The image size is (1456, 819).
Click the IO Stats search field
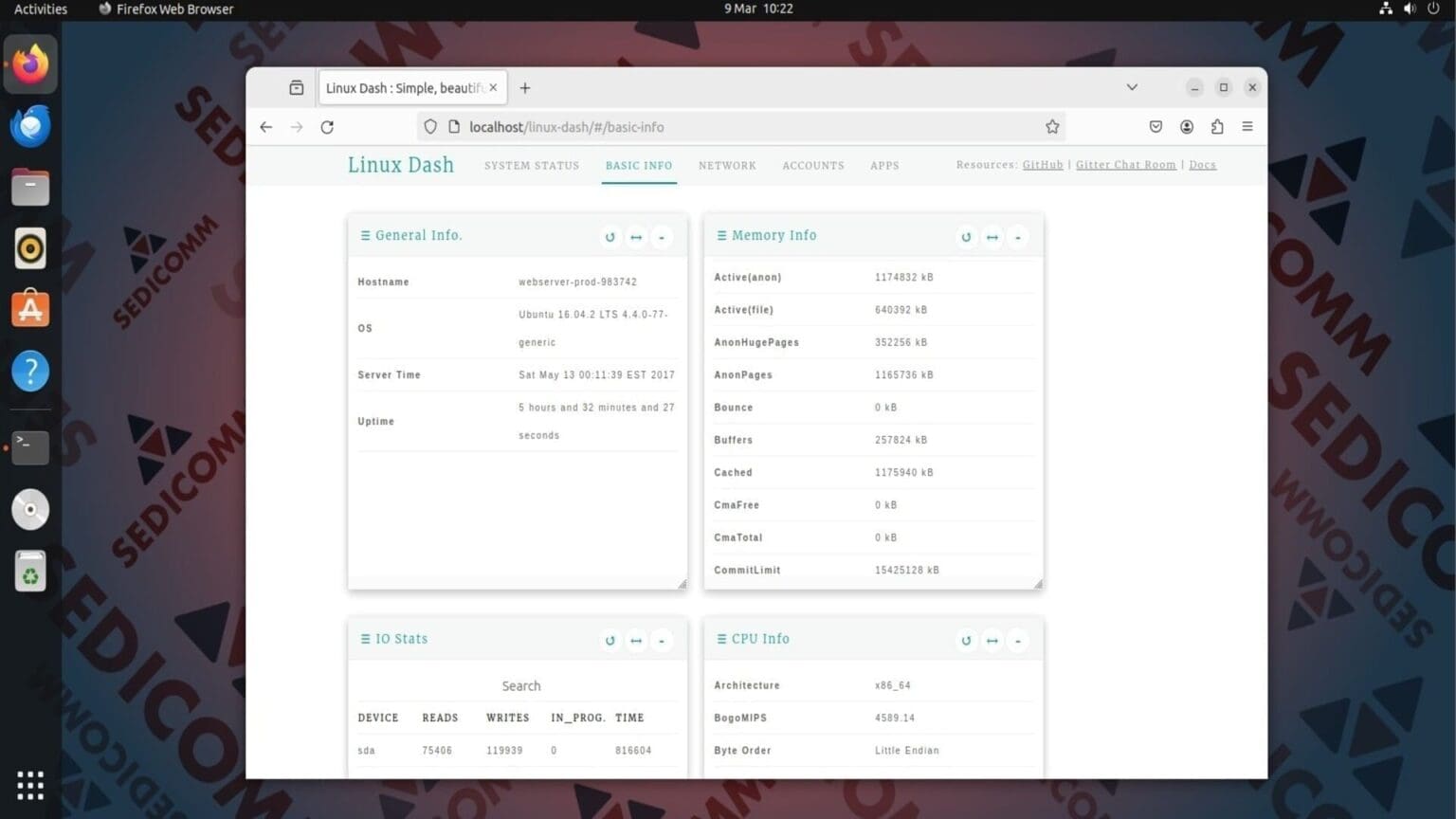coord(520,685)
